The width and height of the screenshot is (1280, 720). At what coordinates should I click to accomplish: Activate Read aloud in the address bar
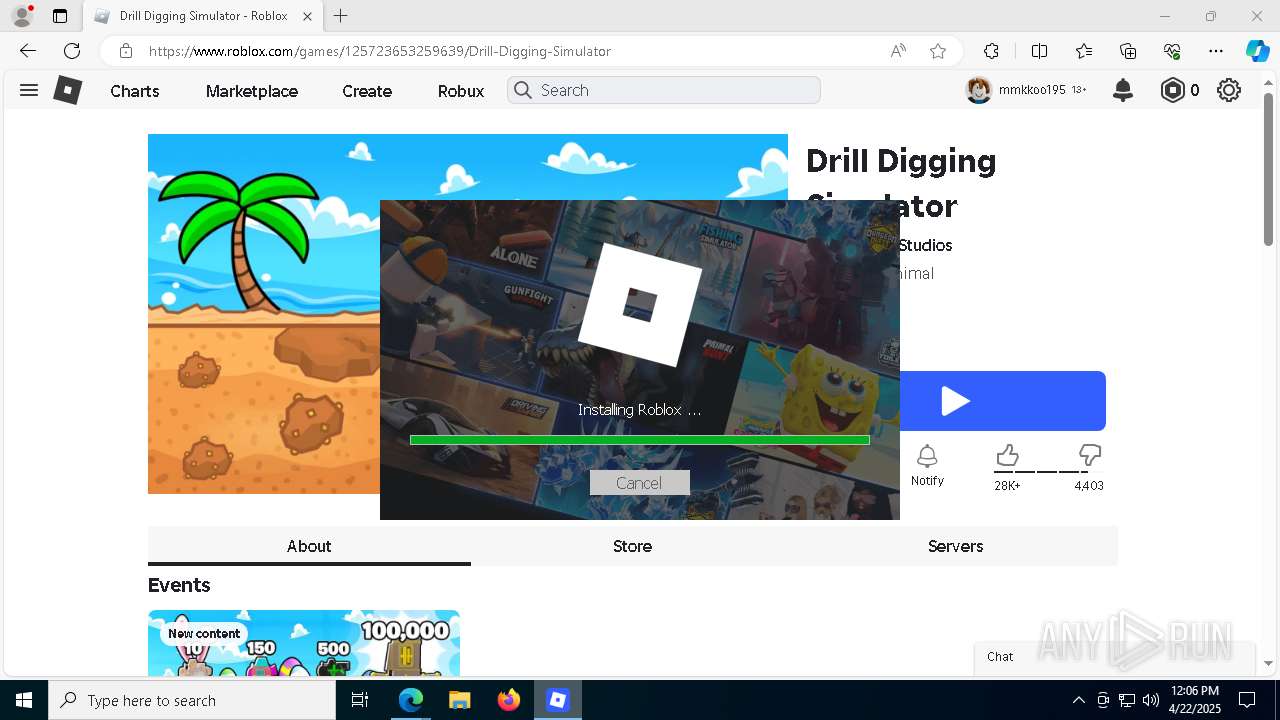898,51
